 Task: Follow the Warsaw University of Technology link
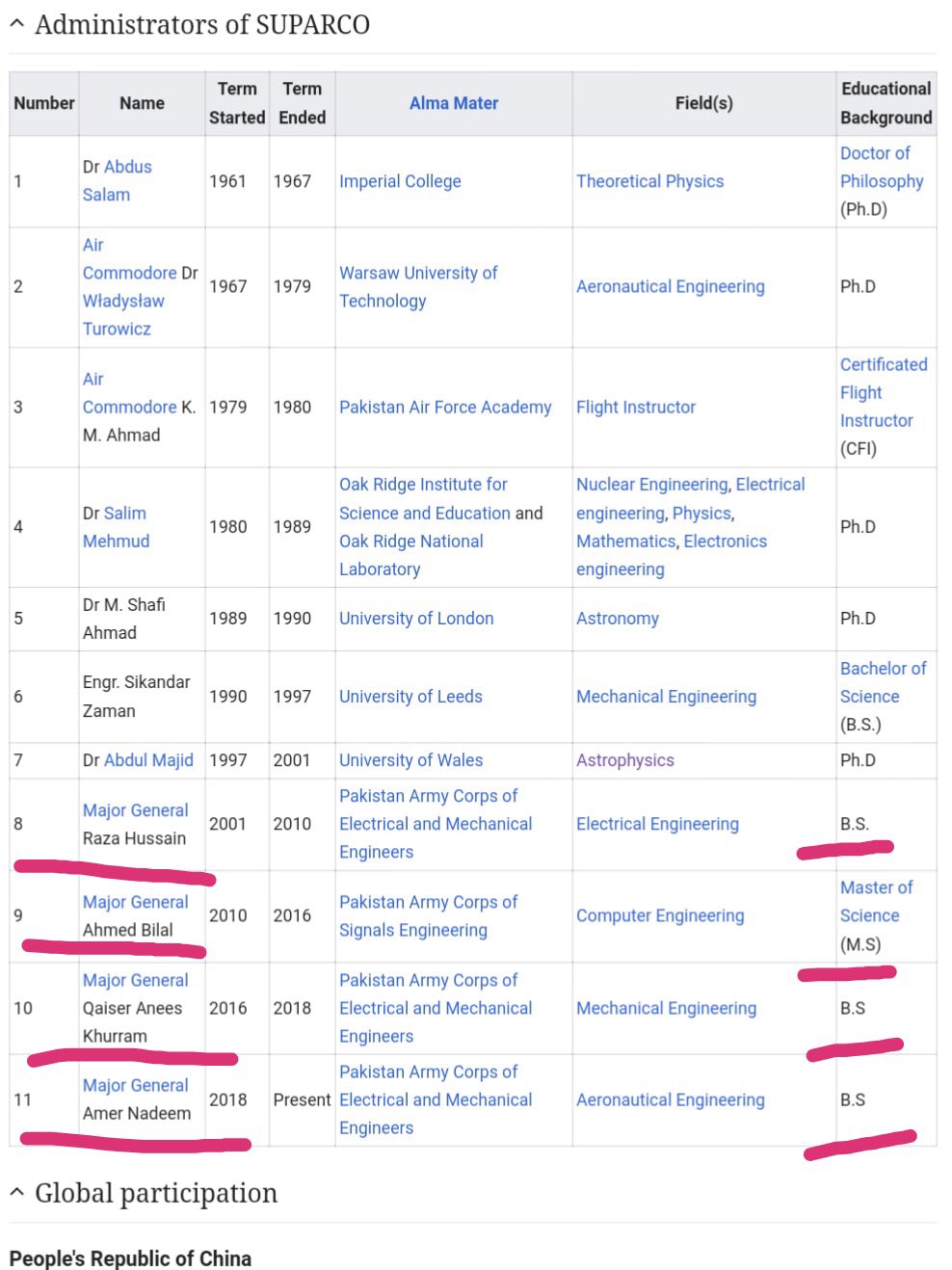pyautogui.click(x=418, y=286)
